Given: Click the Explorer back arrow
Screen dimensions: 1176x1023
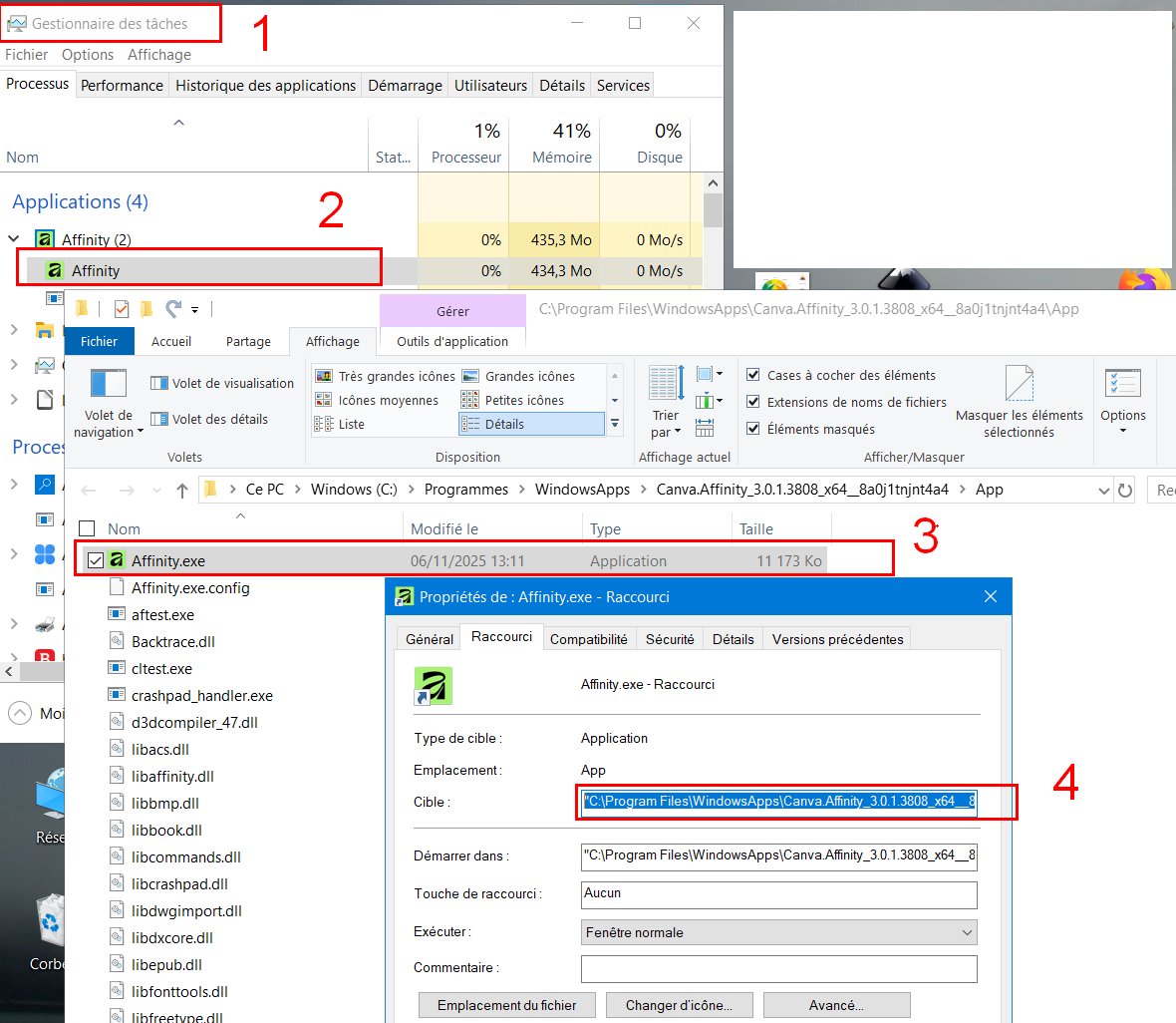Looking at the screenshot, I should pyautogui.click(x=89, y=491).
